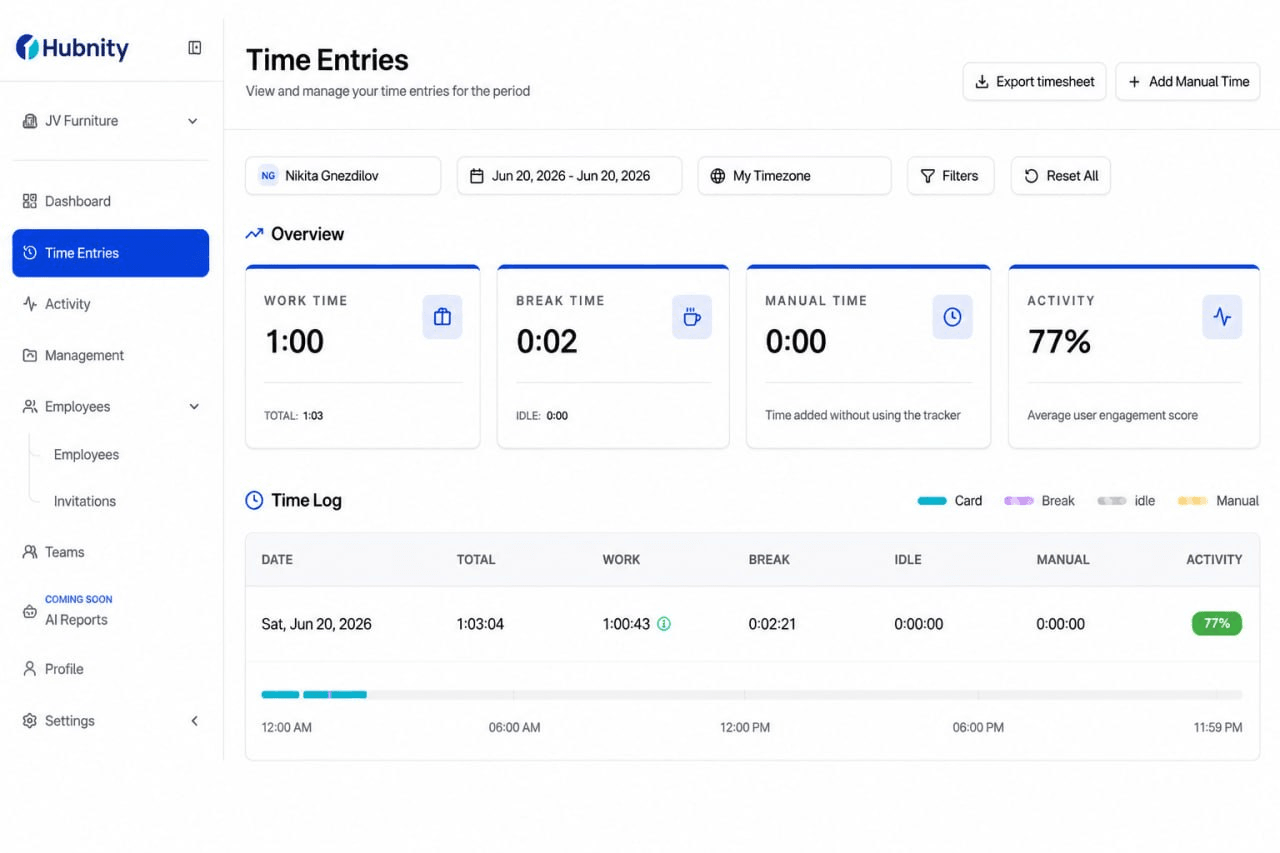Click the Activity card pulse icon
This screenshot has width=1280, height=853.
1222,317
